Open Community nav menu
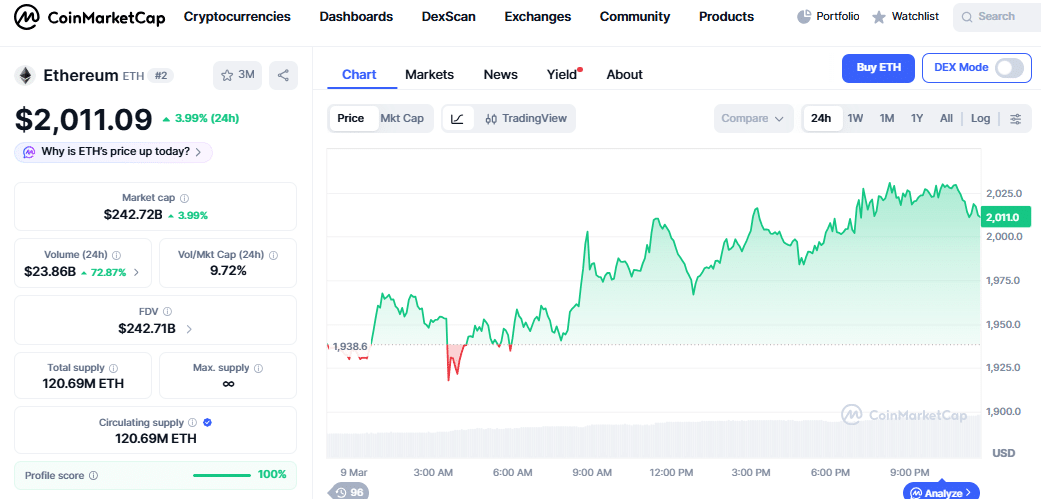Screen dimensions: 1041x499 coord(635,17)
